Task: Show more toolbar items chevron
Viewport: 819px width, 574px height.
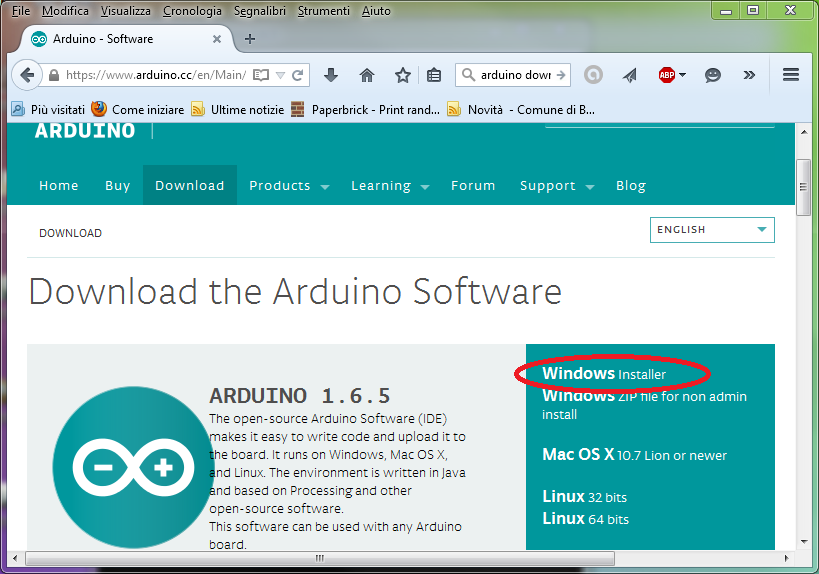Action: point(749,75)
